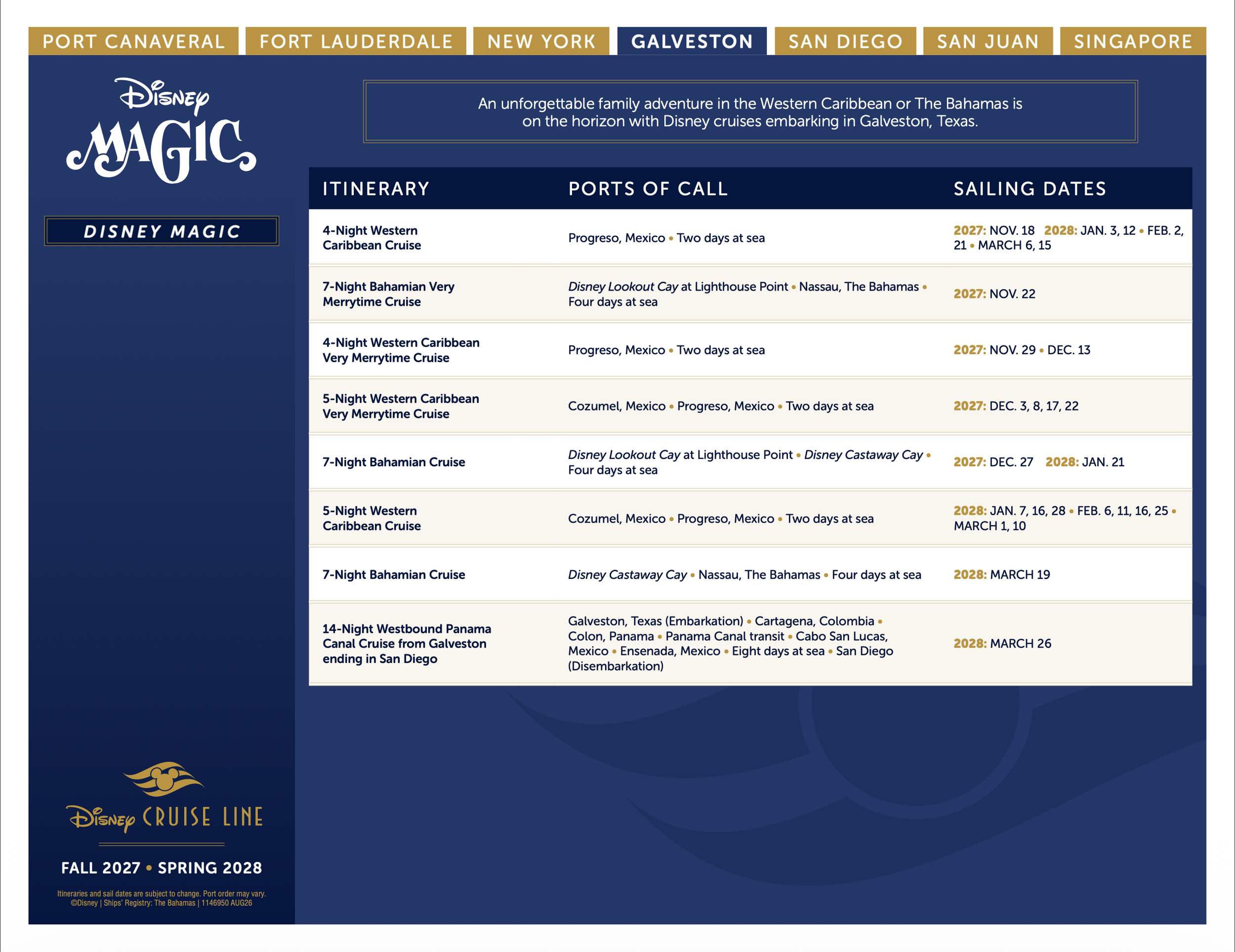This screenshot has width=1235, height=952.
Task: Click Progreso ports for 4-Night Western Caribbean Cruise
Action: (666, 238)
